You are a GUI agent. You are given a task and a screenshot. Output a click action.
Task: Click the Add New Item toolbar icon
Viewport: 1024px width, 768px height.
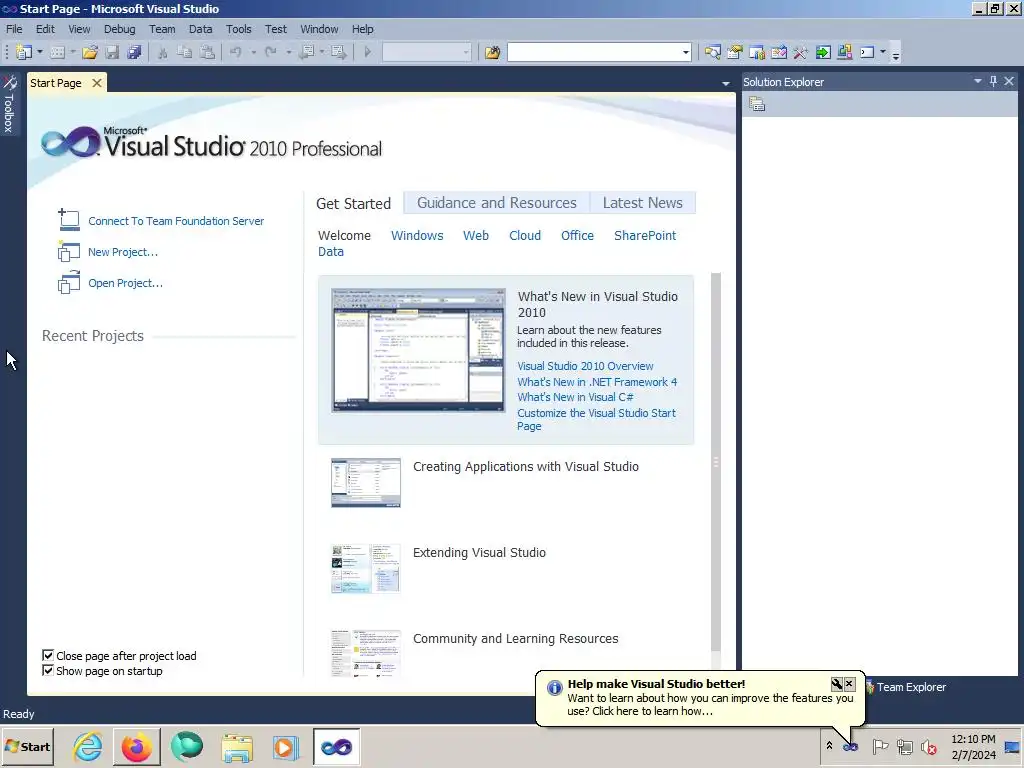pyautogui.click(x=57, y=52)
